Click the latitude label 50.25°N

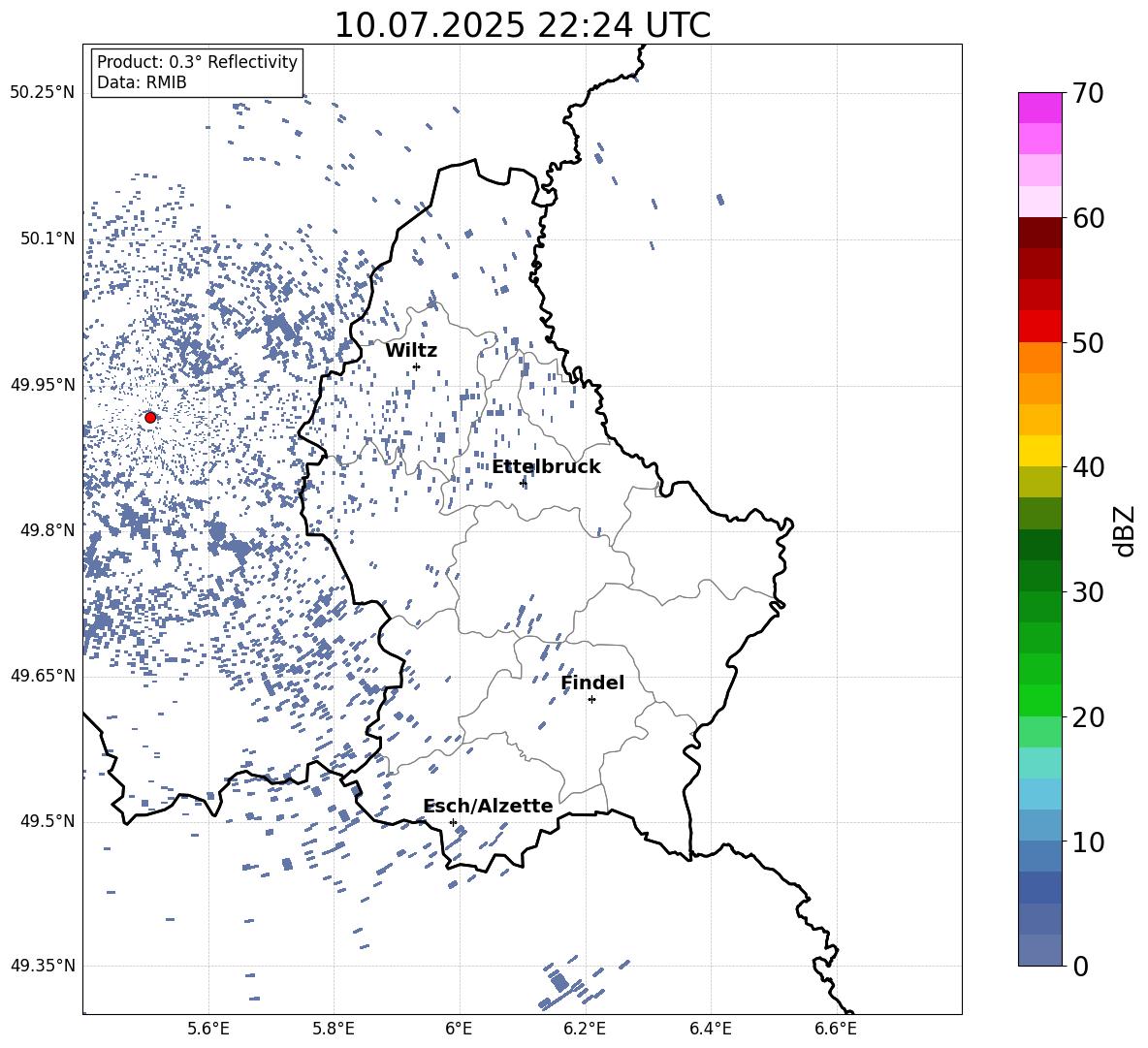(43, 93)
